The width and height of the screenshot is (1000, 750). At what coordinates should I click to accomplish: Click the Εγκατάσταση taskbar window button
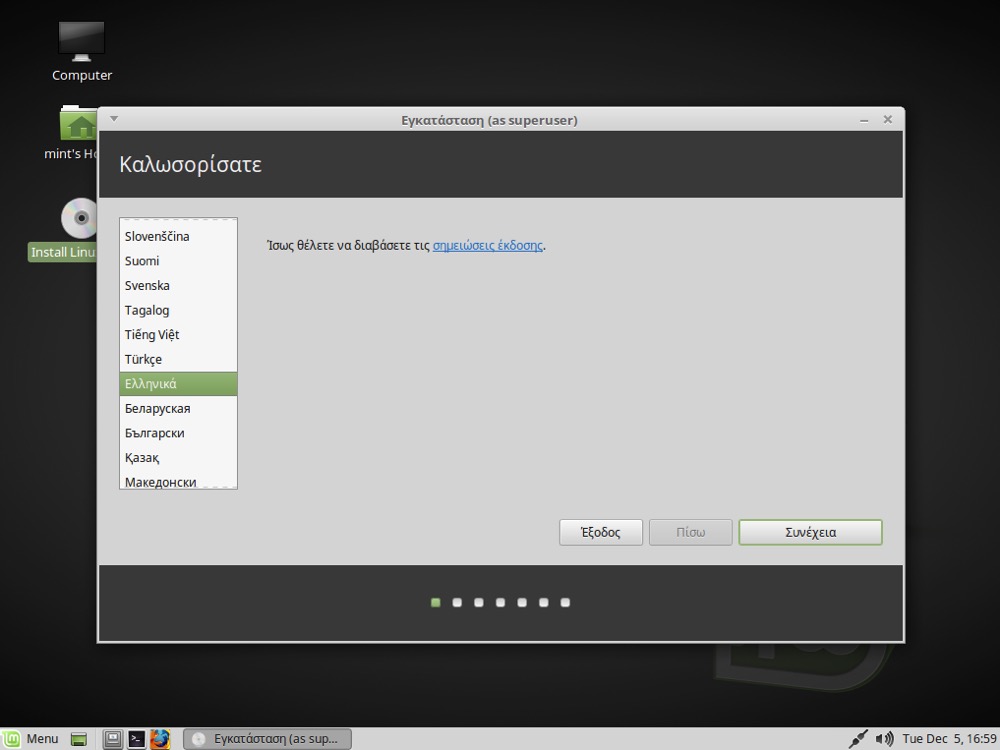(267, 739)
